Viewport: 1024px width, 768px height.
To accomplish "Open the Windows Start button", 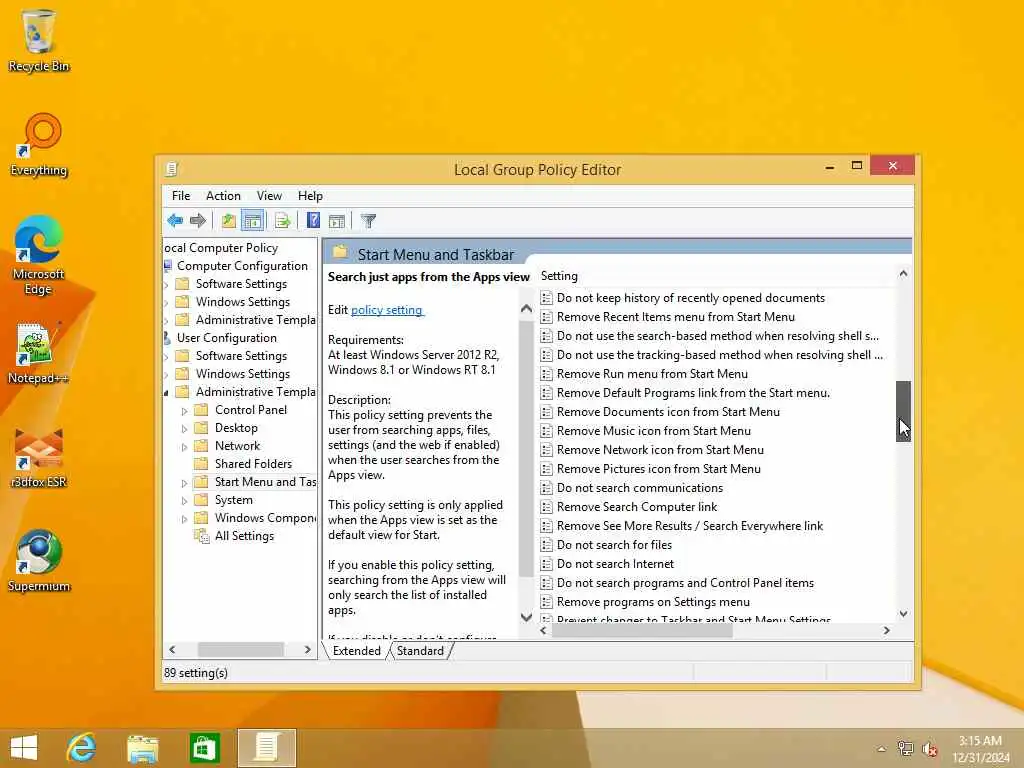I will tap(24, 748).
